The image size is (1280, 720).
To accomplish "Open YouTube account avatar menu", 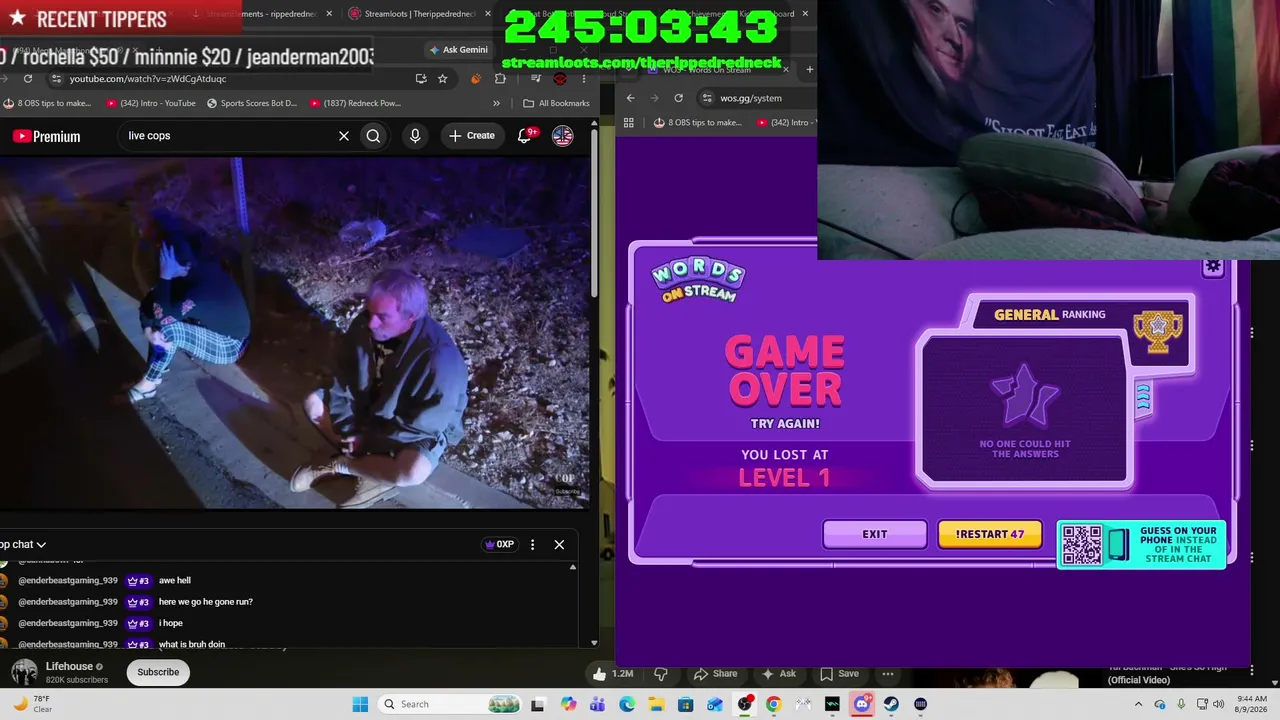I will 563,136.
